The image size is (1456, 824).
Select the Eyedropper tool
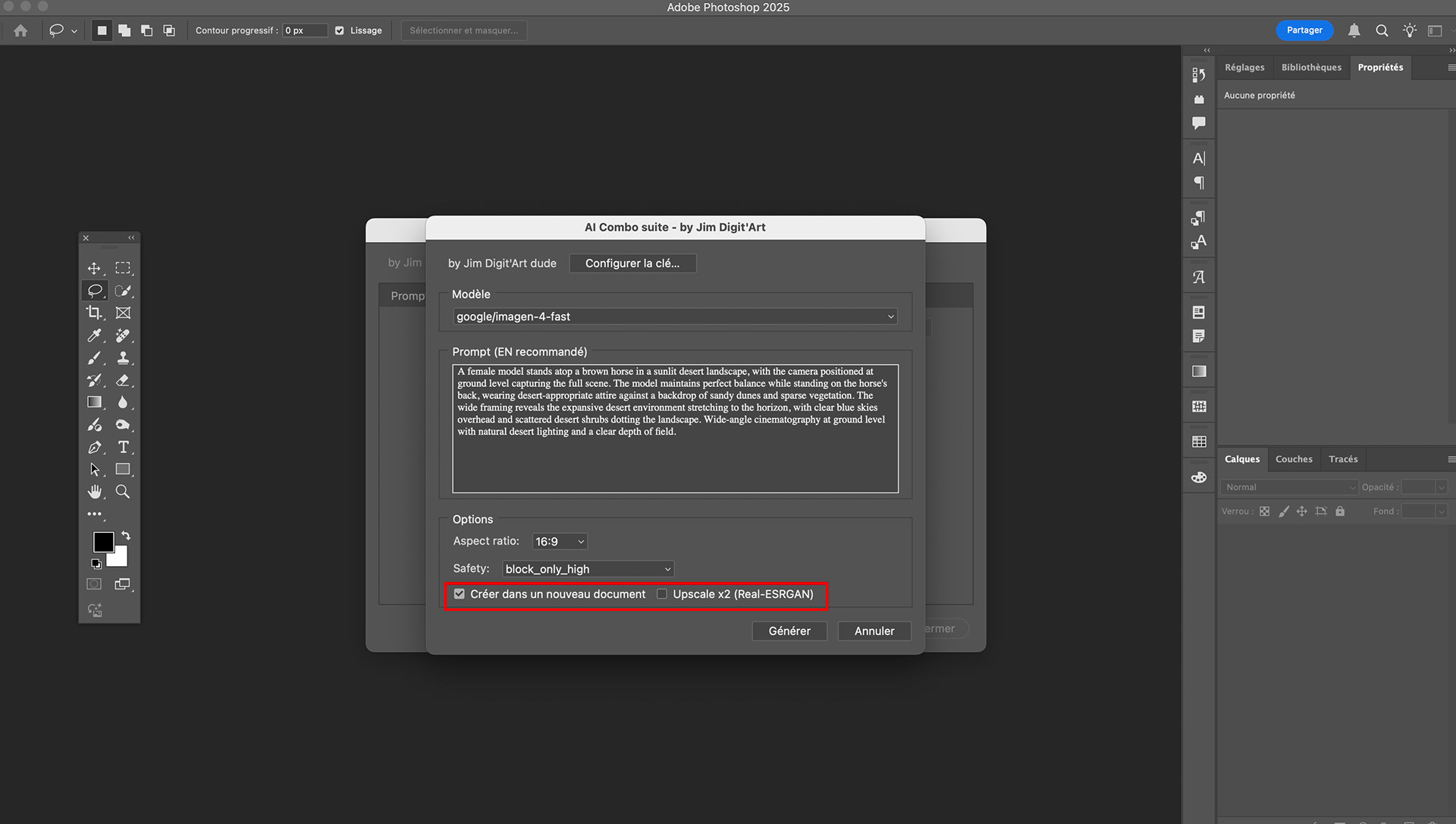pos(94,335)
